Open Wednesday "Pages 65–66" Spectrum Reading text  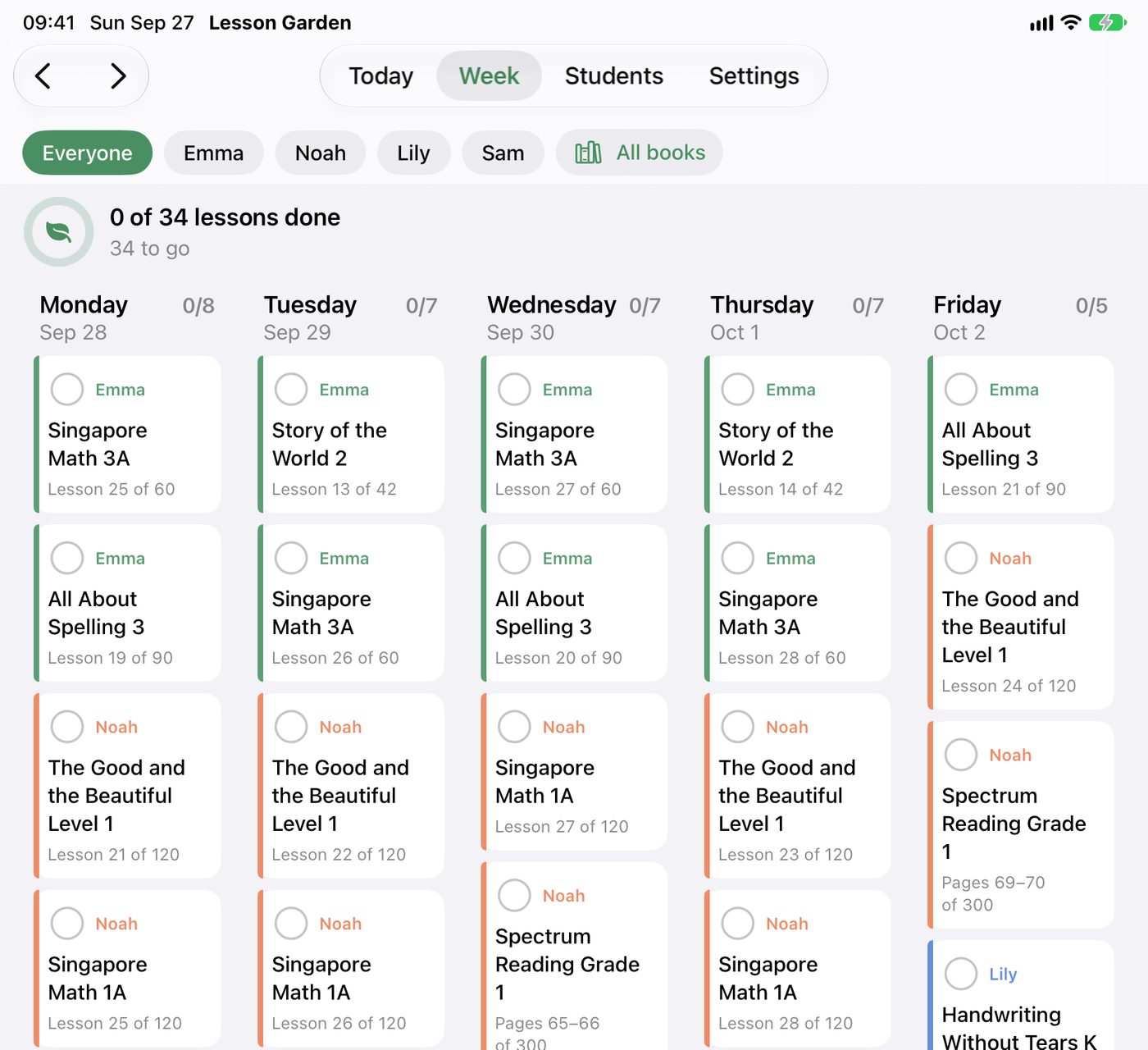click(547, 1023)
